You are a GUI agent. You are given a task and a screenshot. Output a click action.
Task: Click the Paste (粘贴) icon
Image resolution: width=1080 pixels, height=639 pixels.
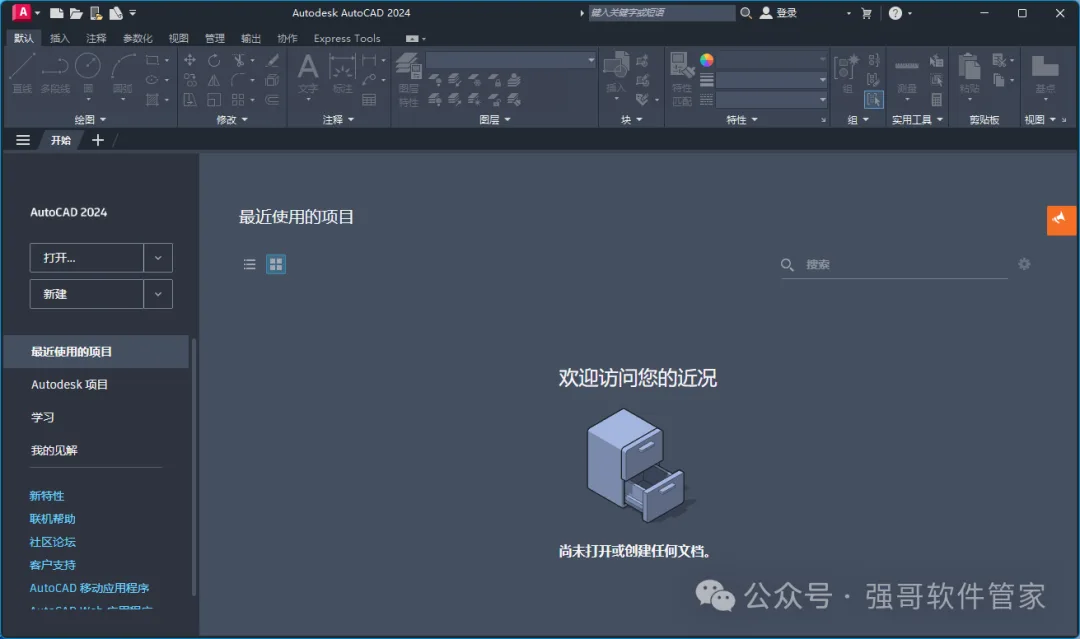point(970,76)
